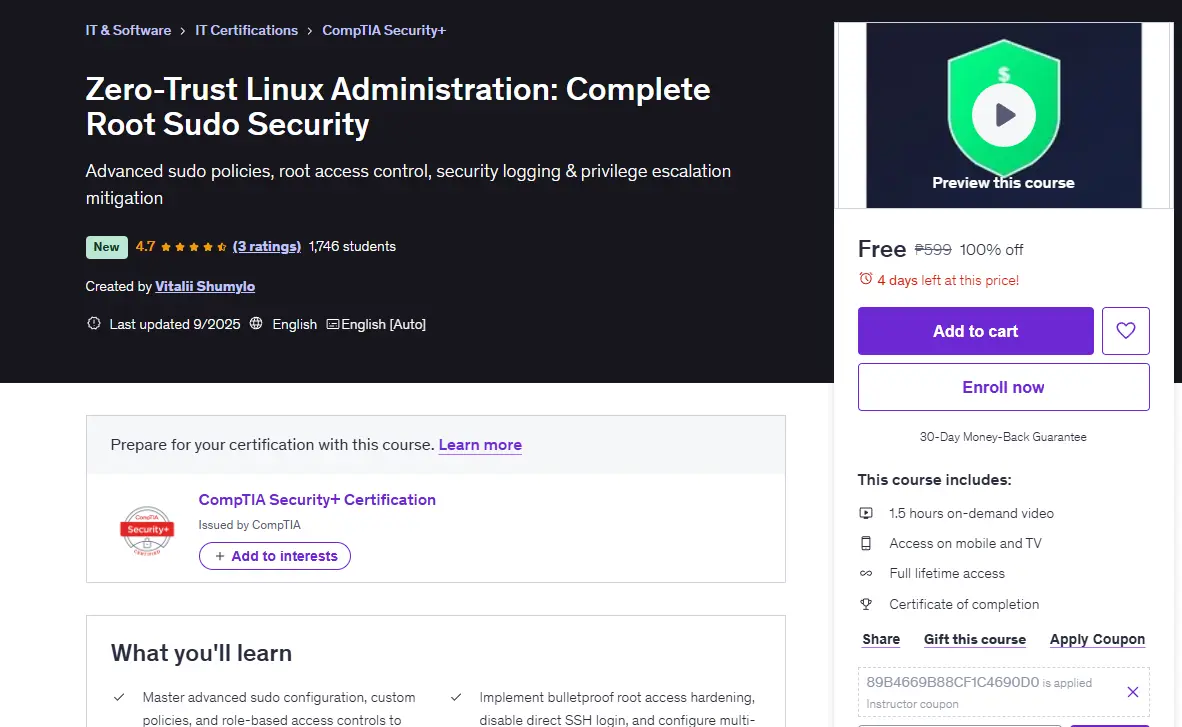Click the checkmark beside Implement bulletproof root access
1182x727 pixels.
coord(456,698)
